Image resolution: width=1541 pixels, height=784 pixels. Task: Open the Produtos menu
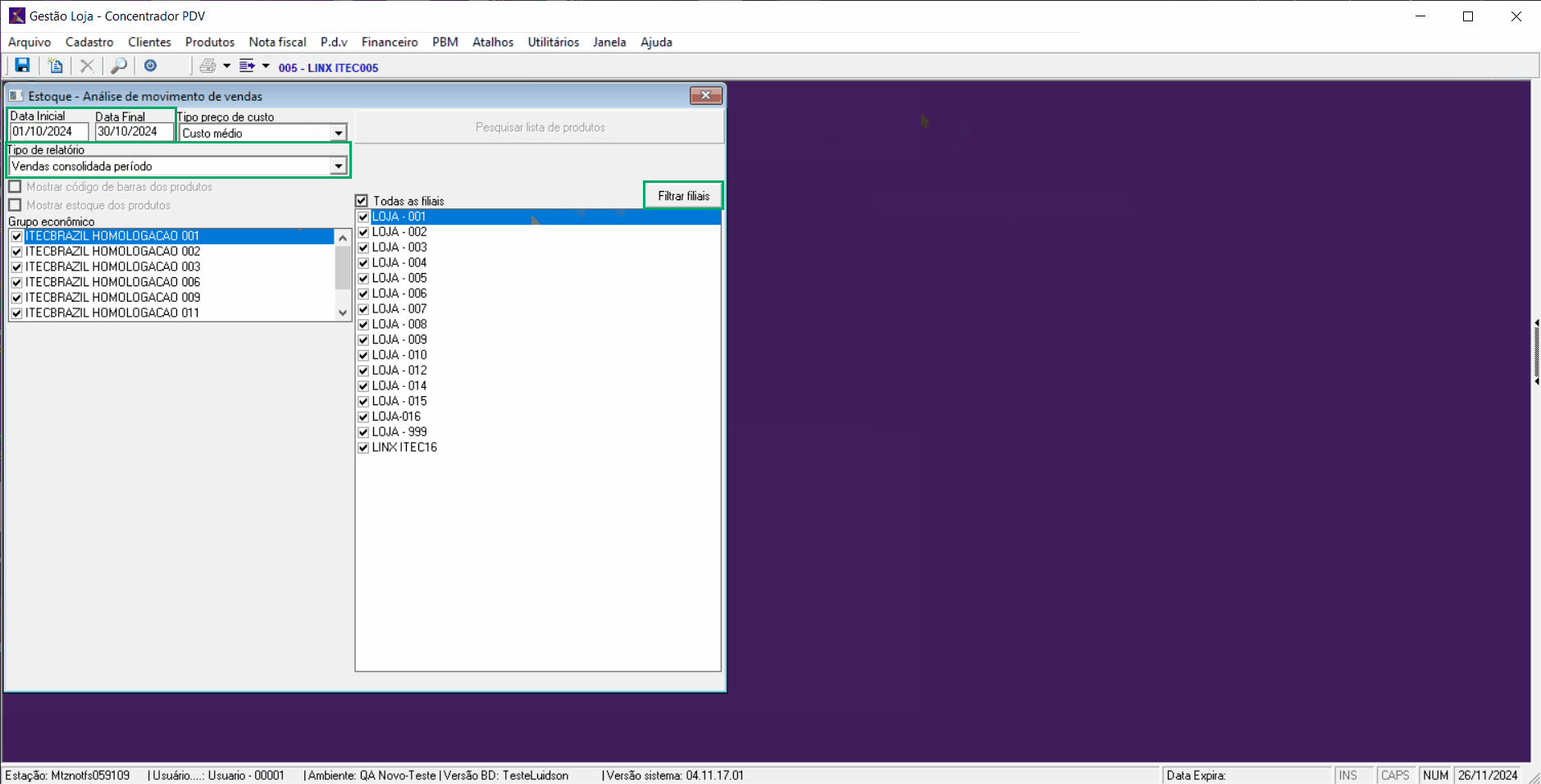pyautogui.click(x=210, y=42)
